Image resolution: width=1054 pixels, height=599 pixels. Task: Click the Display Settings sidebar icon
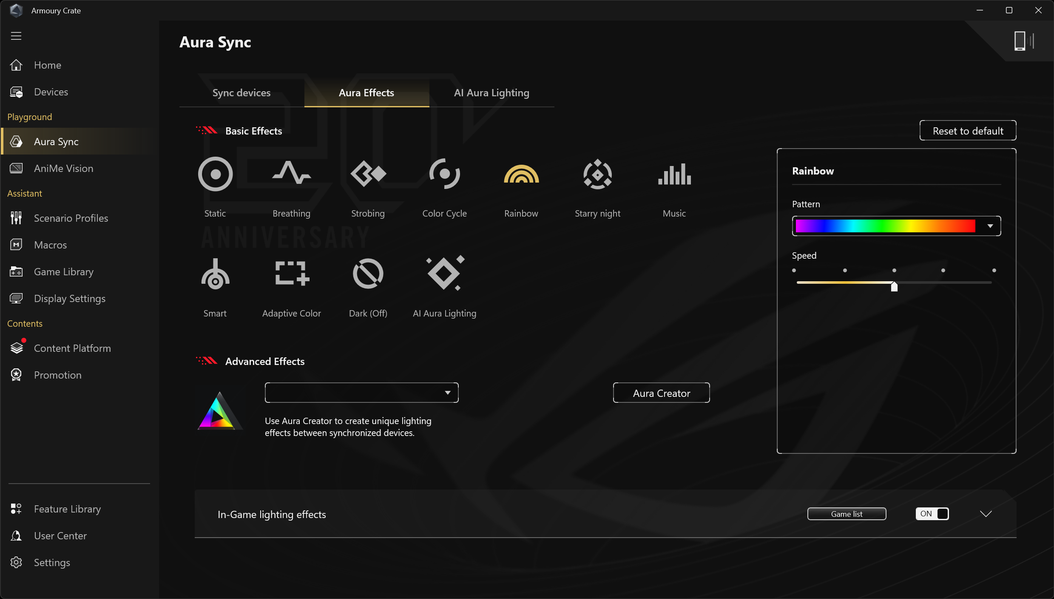click(16, 298)
